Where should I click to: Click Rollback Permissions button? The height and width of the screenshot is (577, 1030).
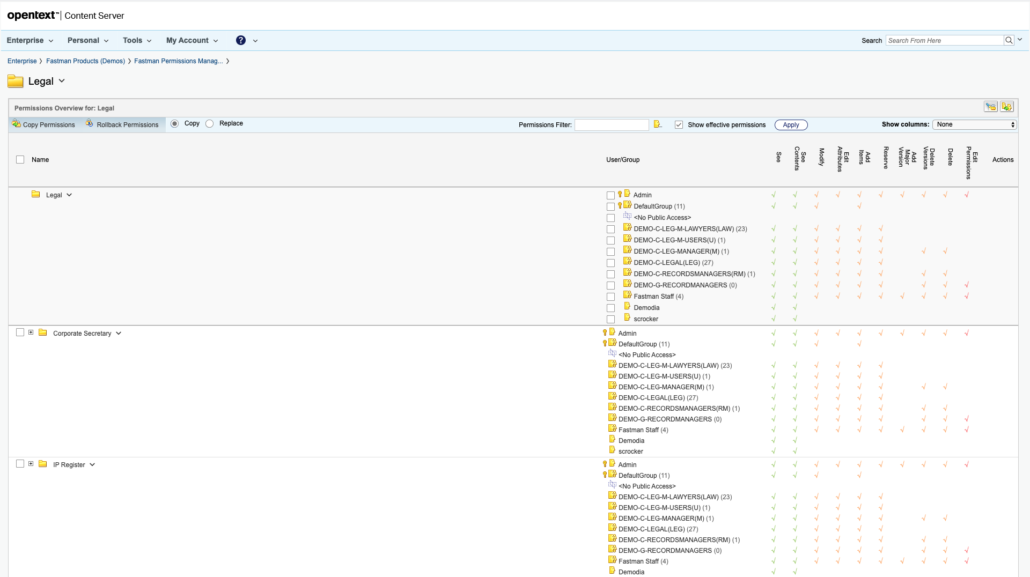122,124
